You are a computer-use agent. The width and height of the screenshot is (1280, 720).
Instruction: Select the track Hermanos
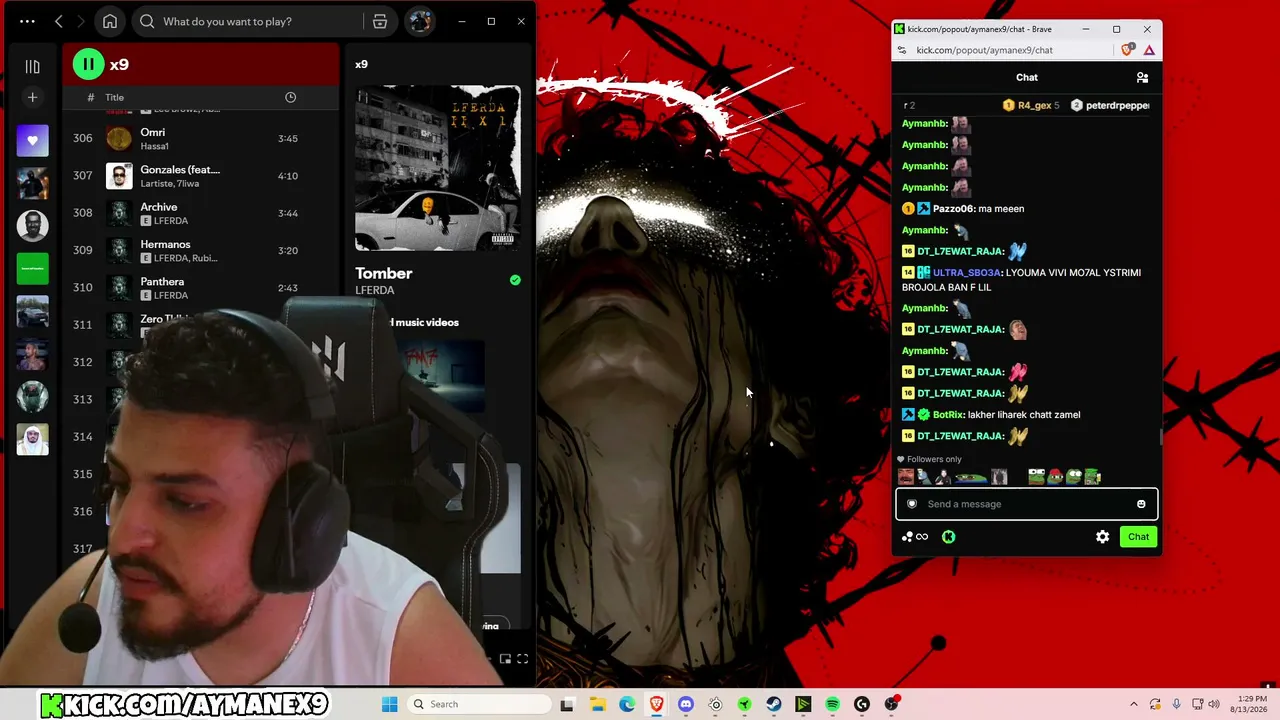coord(200,250)
